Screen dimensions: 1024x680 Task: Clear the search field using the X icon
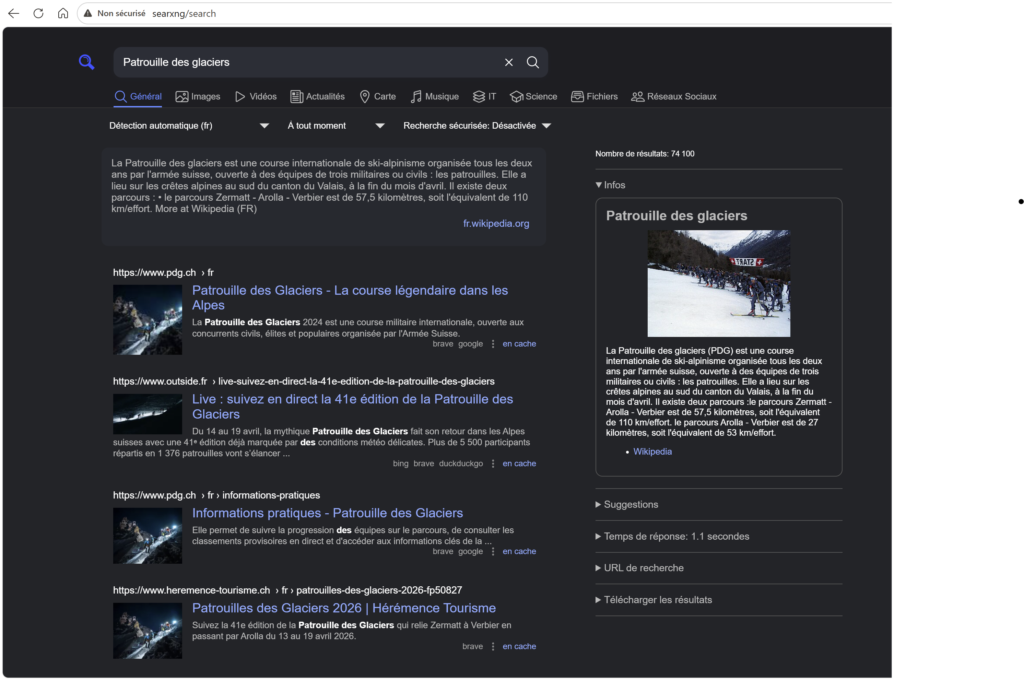(508, 62)
